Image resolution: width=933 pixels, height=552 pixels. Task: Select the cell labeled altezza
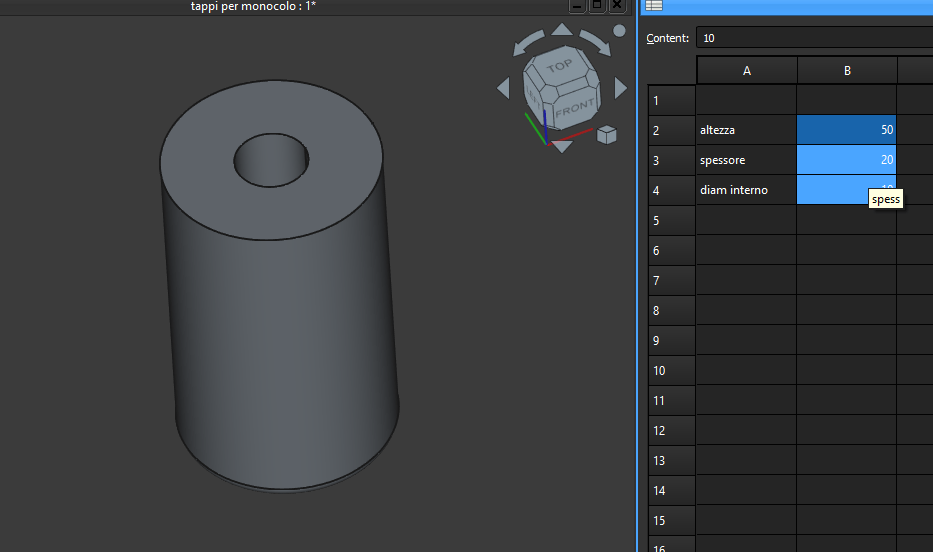click(x=746, y=130)
